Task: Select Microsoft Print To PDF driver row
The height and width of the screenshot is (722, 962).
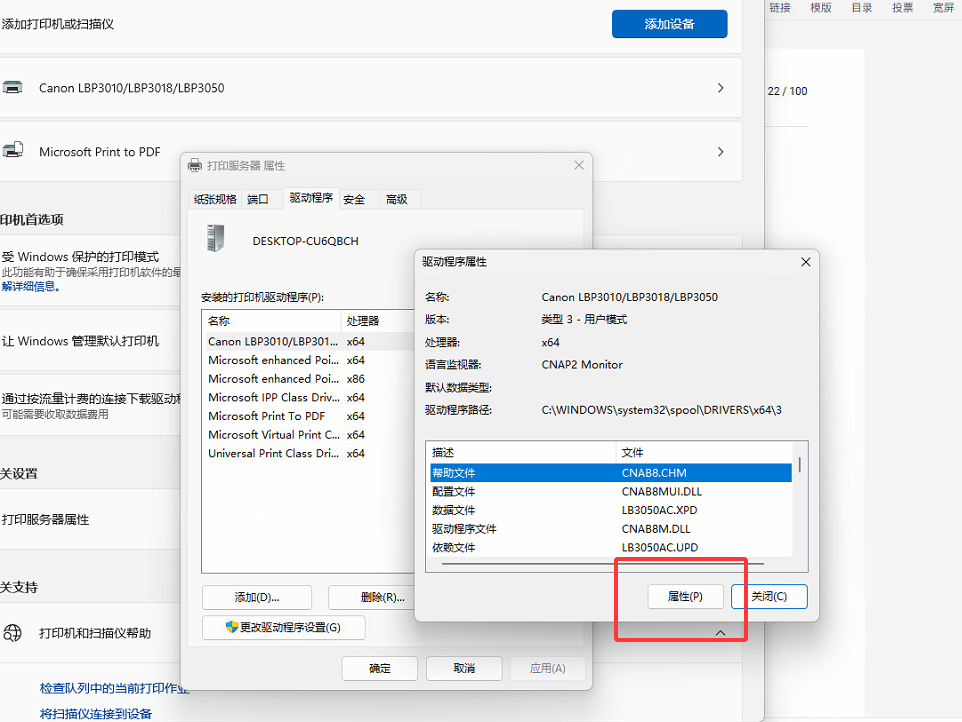Action: 310,416
